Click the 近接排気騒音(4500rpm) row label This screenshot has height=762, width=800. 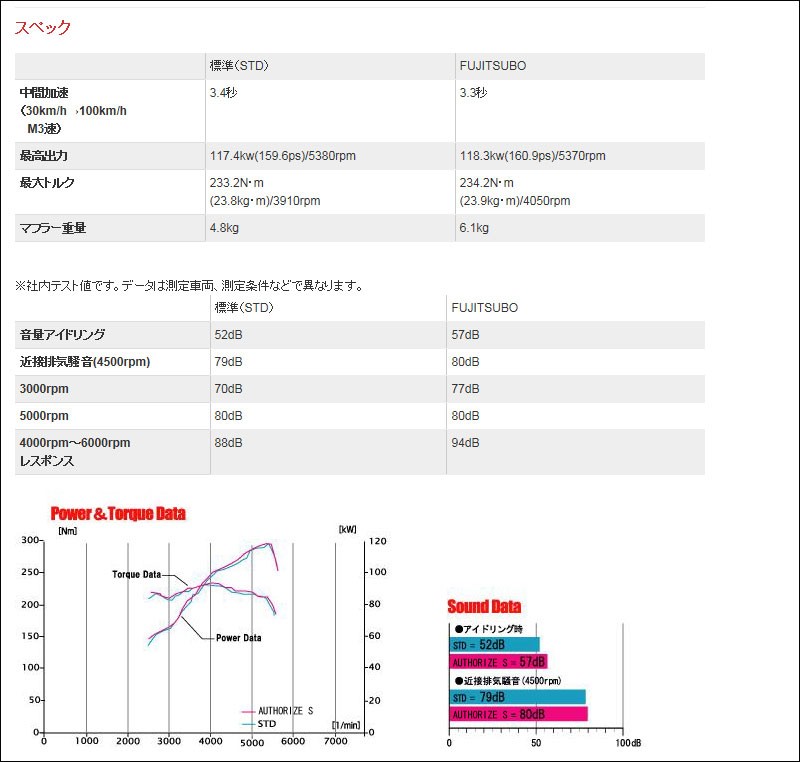tap(85, 362)
